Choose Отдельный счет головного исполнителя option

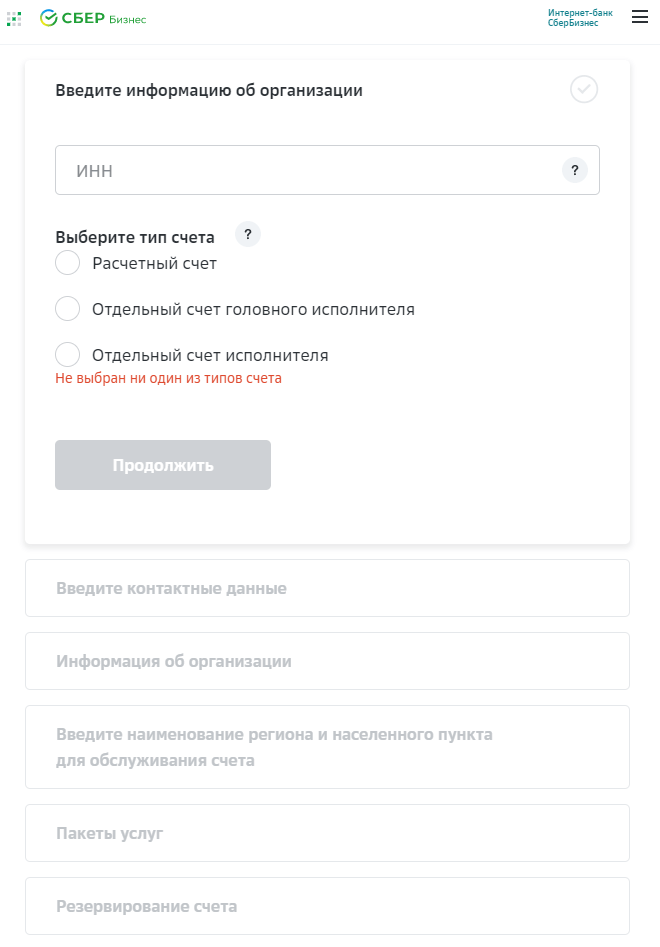[67, 308]
